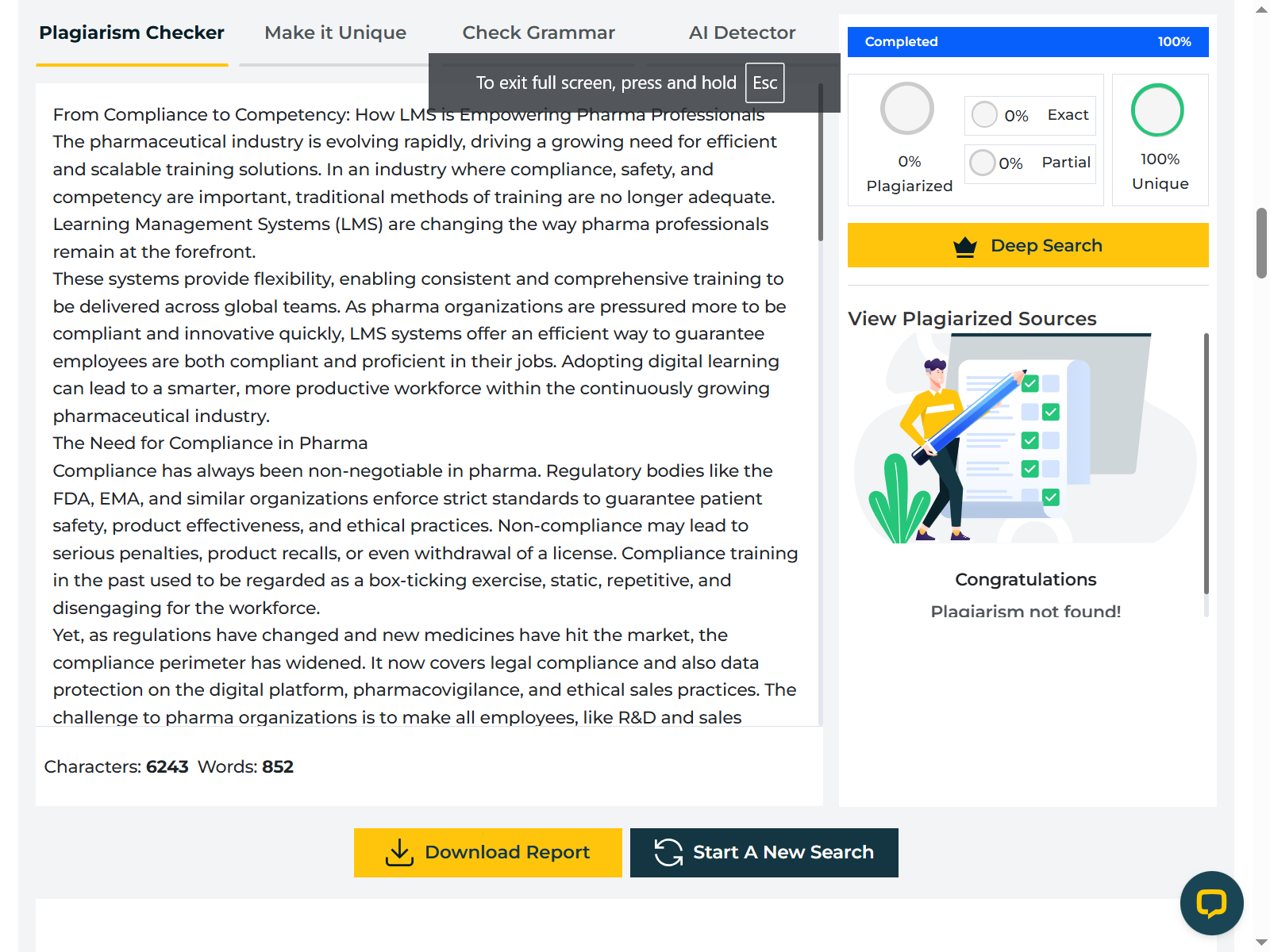1270x952 pixels.
Task: Click the 0% Plagiarized circle indicator
Action: [x=907, y=109]
